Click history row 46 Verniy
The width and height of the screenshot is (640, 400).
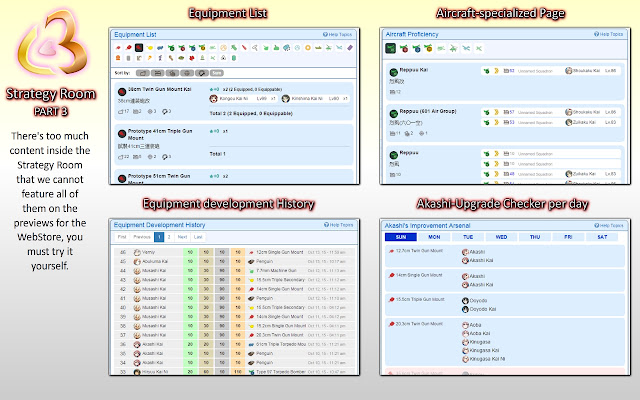click(234, 252)
